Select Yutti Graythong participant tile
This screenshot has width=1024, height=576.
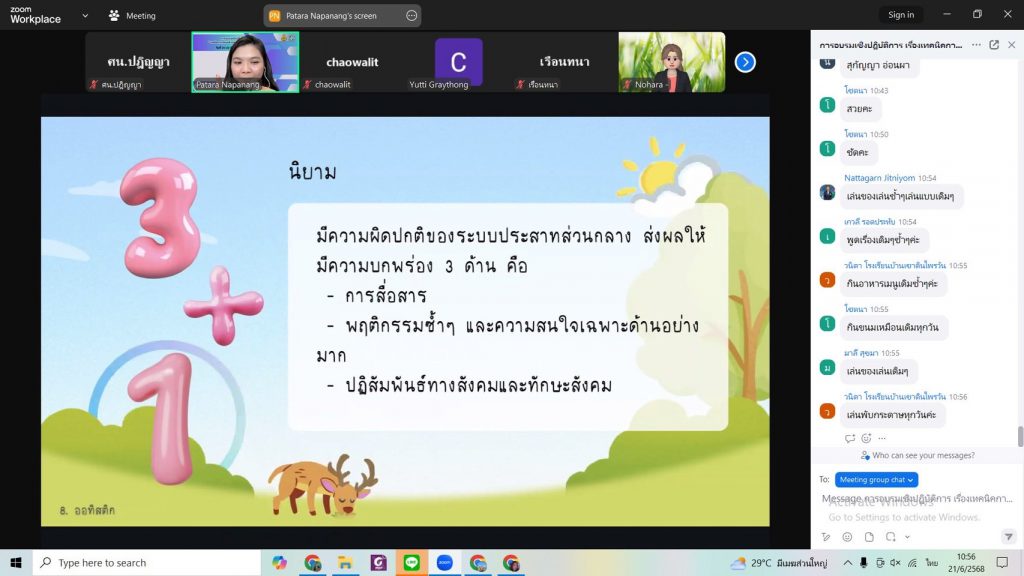pos(458,62)
